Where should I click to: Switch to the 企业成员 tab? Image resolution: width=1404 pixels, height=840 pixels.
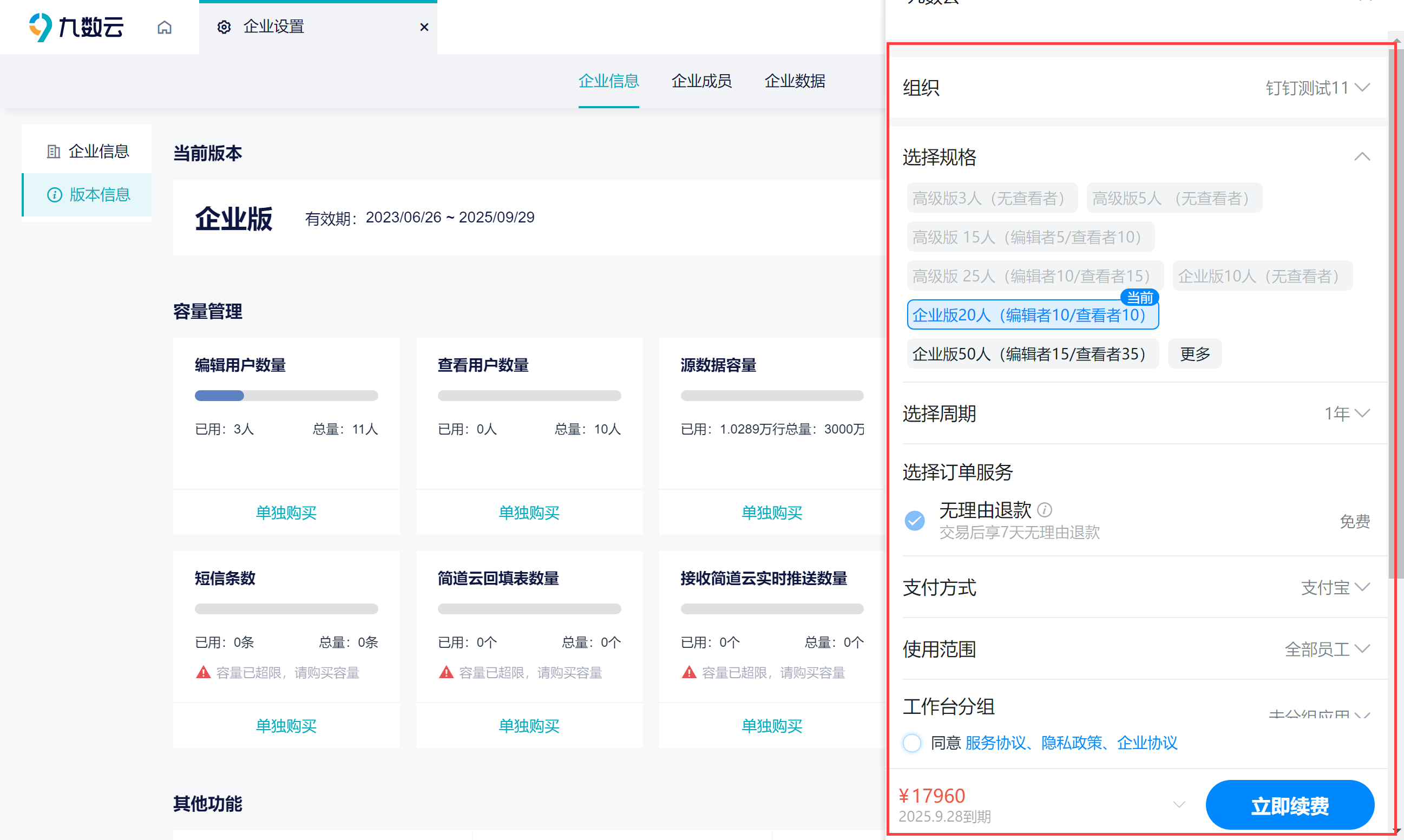(701, 81)
